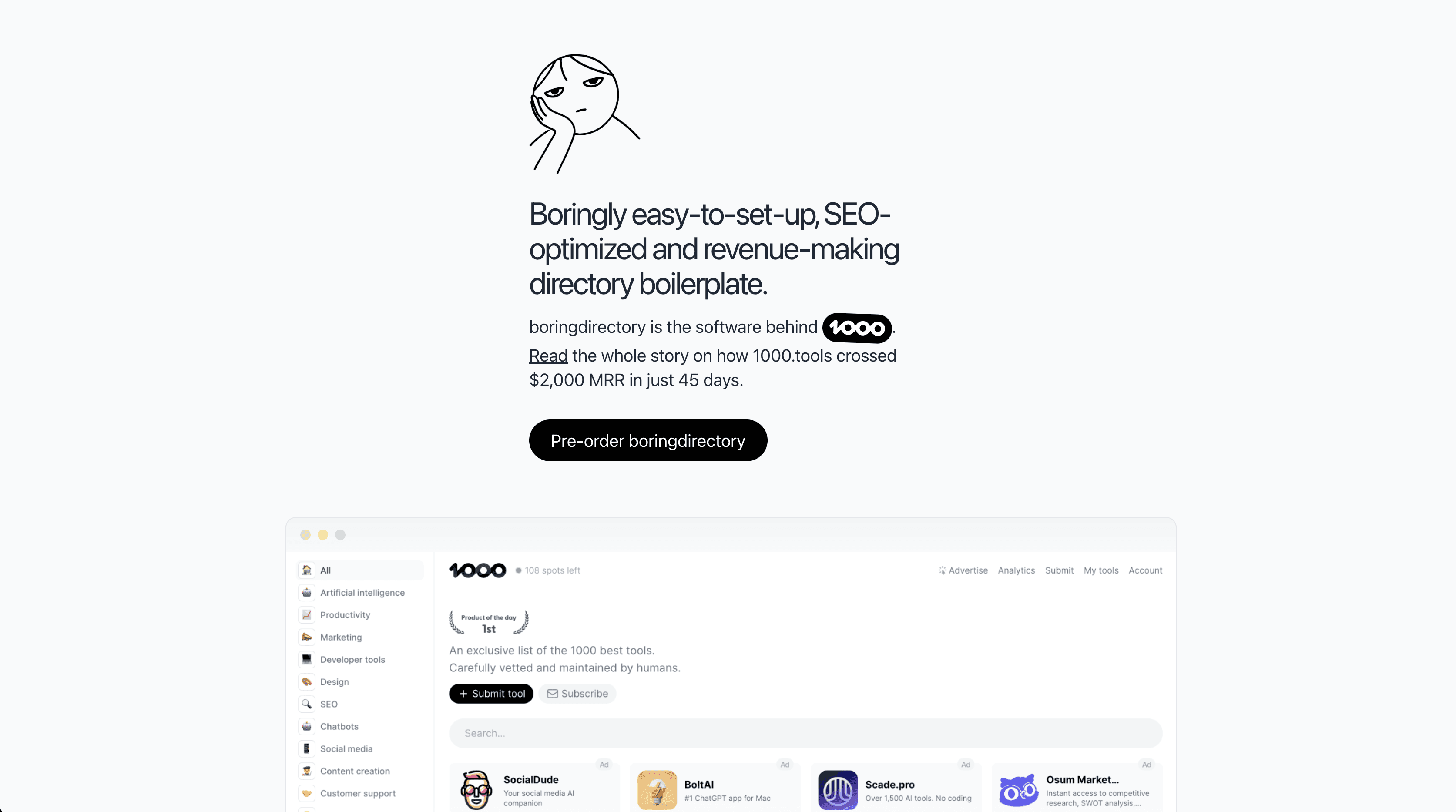Expand the Customer support category
Viewport: 1456px width, 812px height.
point(357,793)
